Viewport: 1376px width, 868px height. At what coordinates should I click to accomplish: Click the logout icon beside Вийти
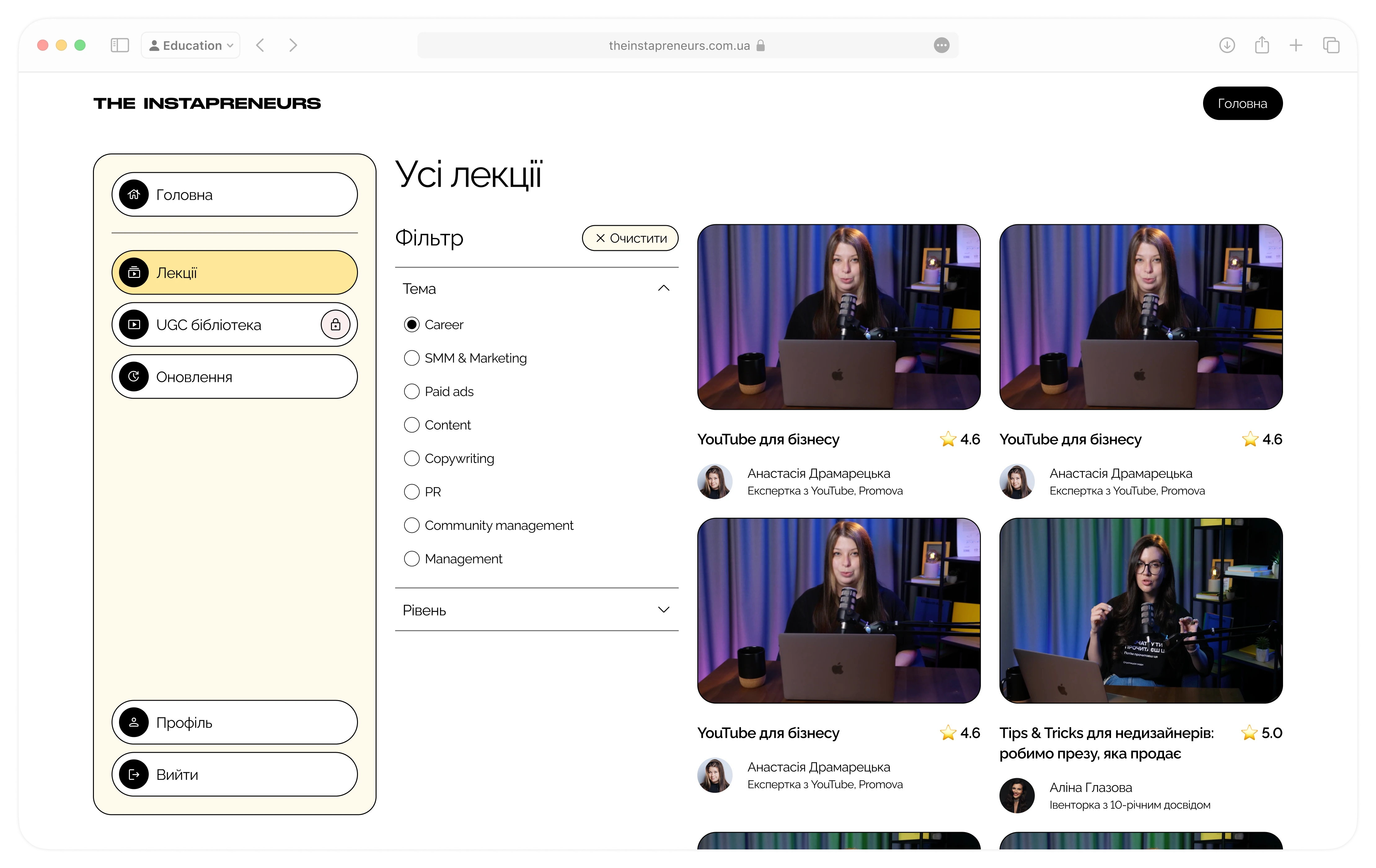[134, 774]
